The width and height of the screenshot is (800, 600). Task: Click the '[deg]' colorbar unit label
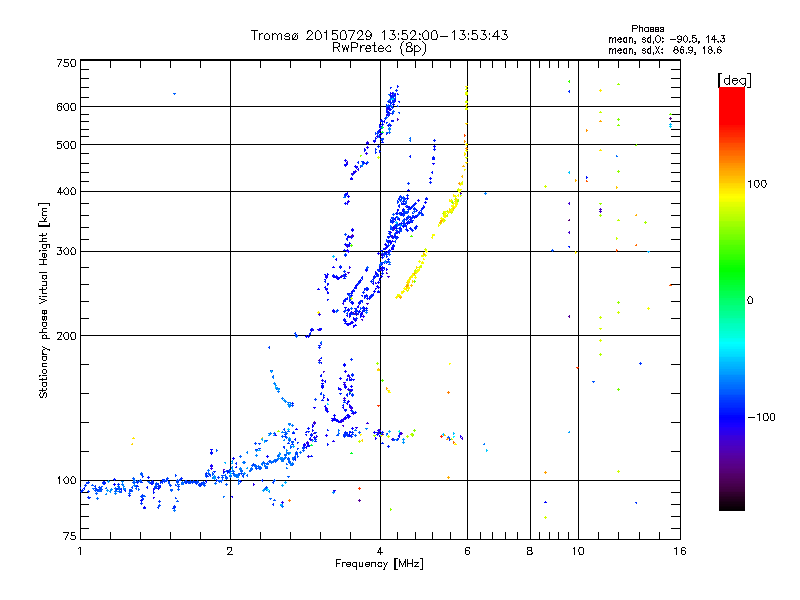point(734,80)
